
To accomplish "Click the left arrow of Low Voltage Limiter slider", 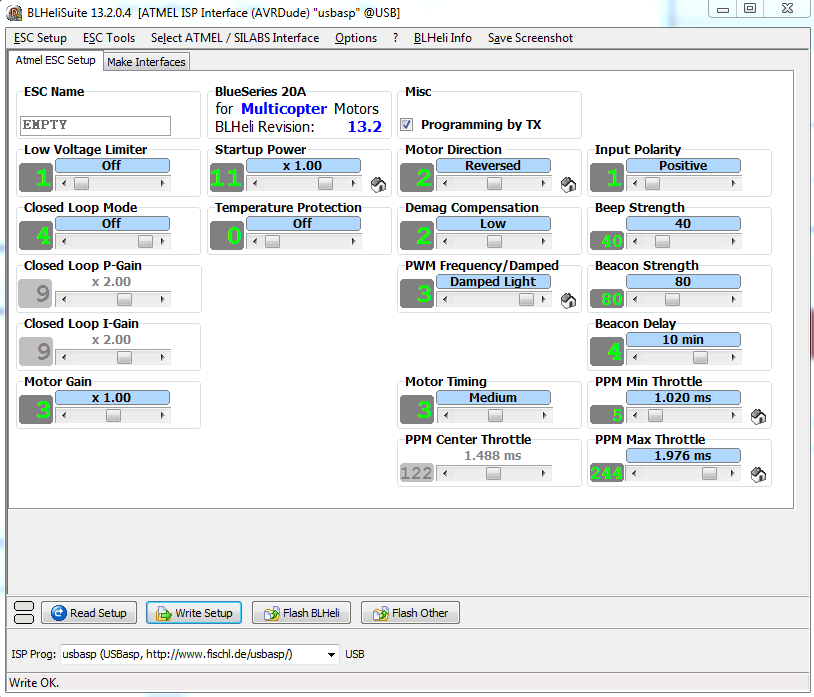I will coord(64,184).
